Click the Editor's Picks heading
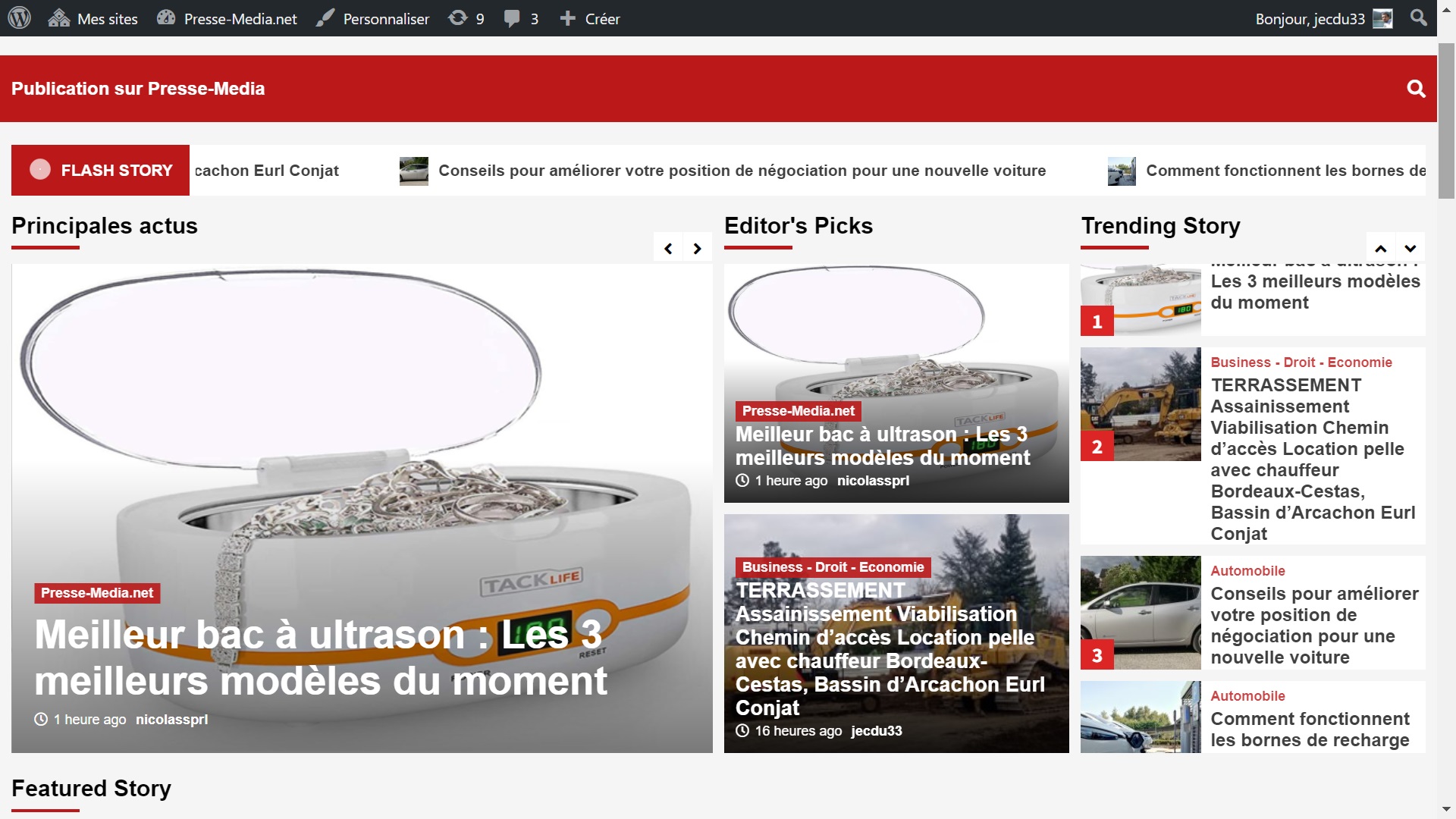Screen dimensions: 1456x819 coord(799,226)
